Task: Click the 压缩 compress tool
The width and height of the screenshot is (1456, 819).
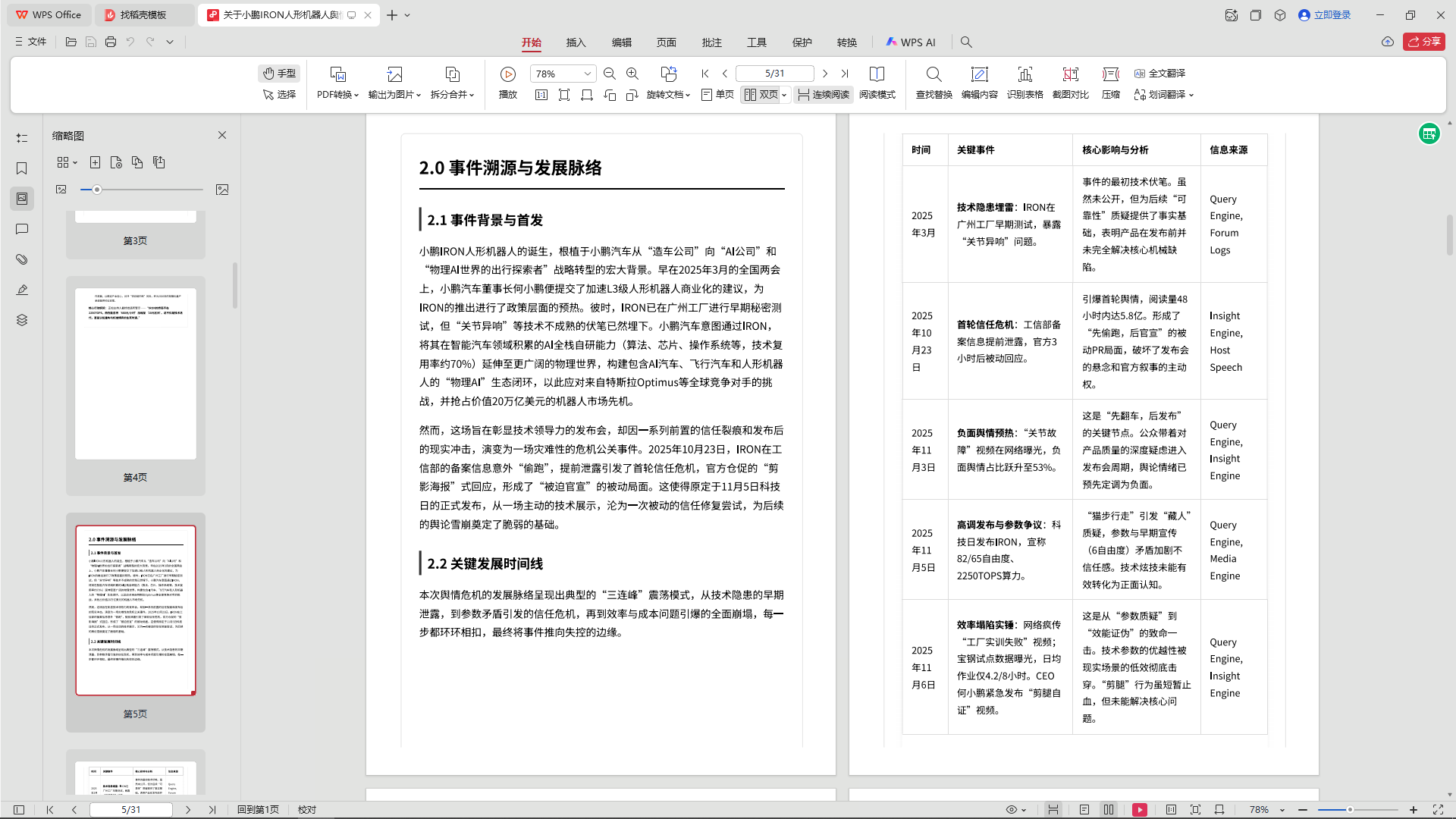Action: point(1111,83)
